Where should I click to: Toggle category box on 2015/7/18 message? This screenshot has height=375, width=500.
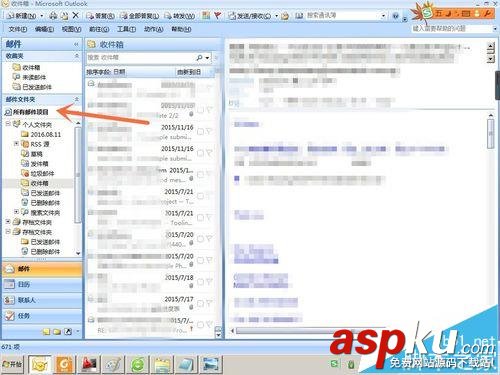pos(200,282)
